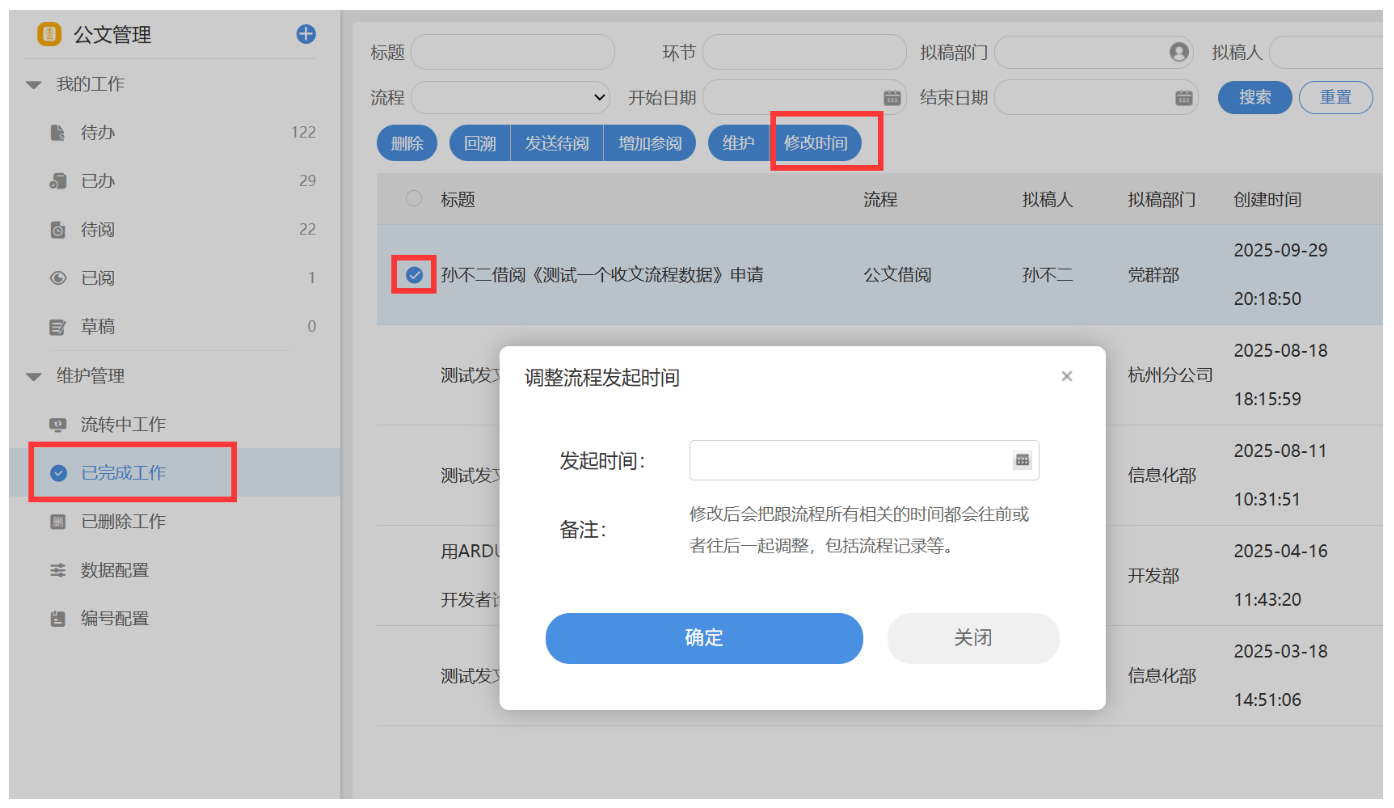
Task: Go to 编号配置 in the sidebar
Action: (114, 618)
